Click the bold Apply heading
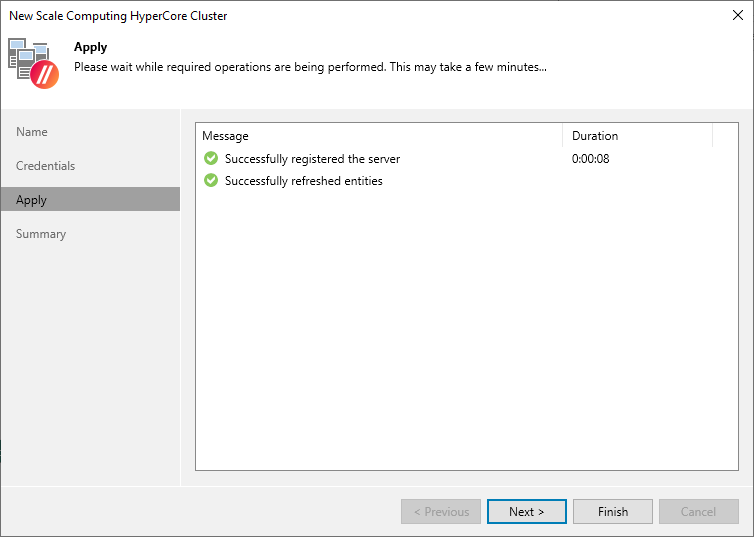Screen dimensions: 754x538 (91, 47)
